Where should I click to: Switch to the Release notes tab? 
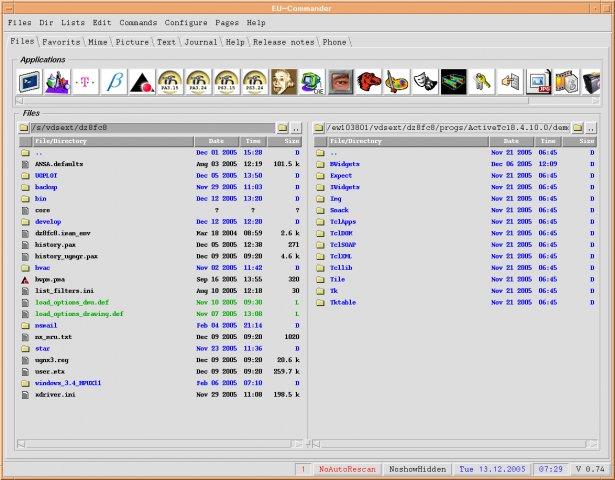(x=284, y=42)
